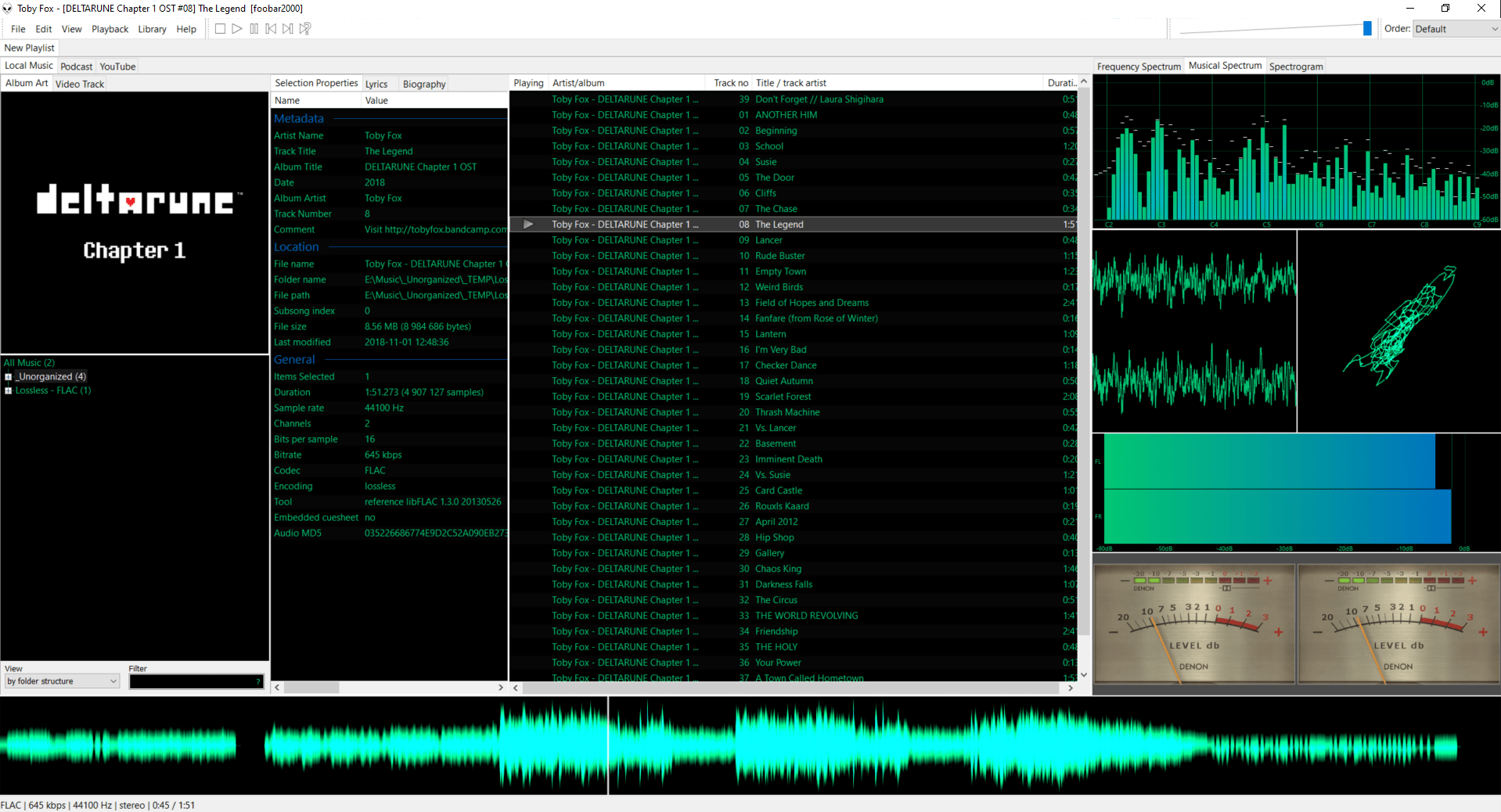Select the Selection Properties tab
Viewport: 1501px width, 812px height.
click(x=316, y=83)
